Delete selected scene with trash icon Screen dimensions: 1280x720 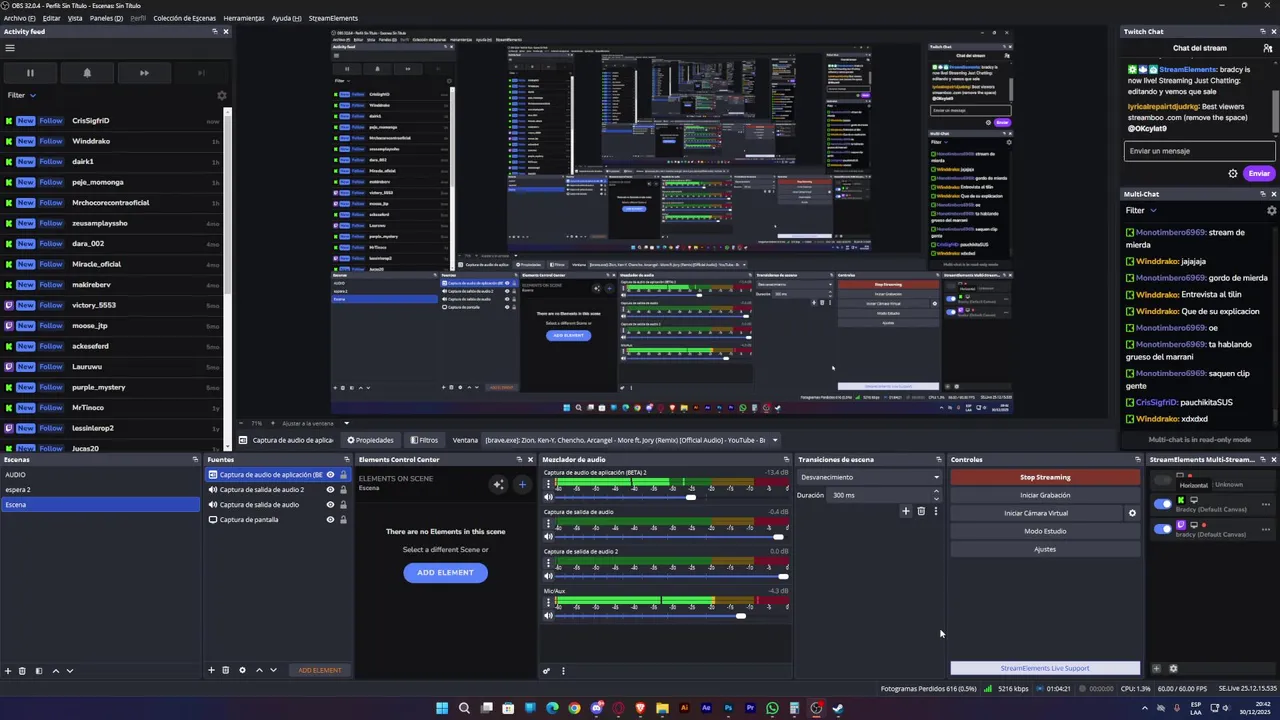tap(22, 671)
